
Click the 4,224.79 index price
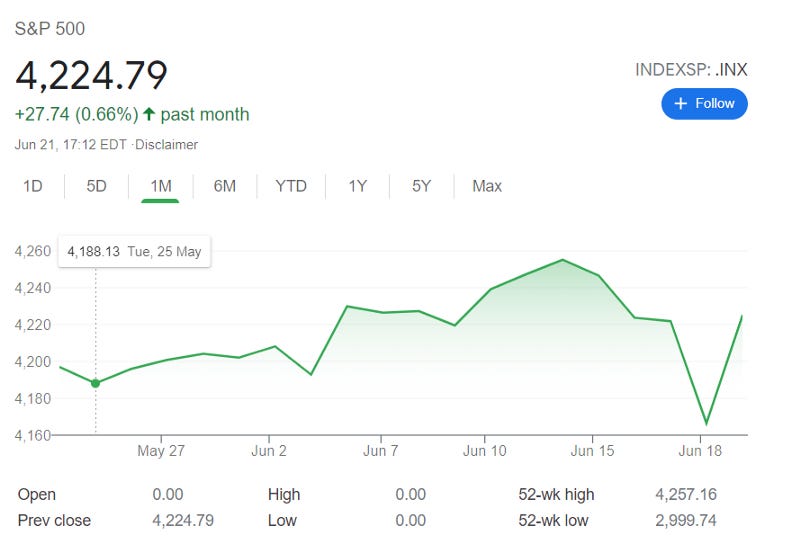[x=91, y=76]
